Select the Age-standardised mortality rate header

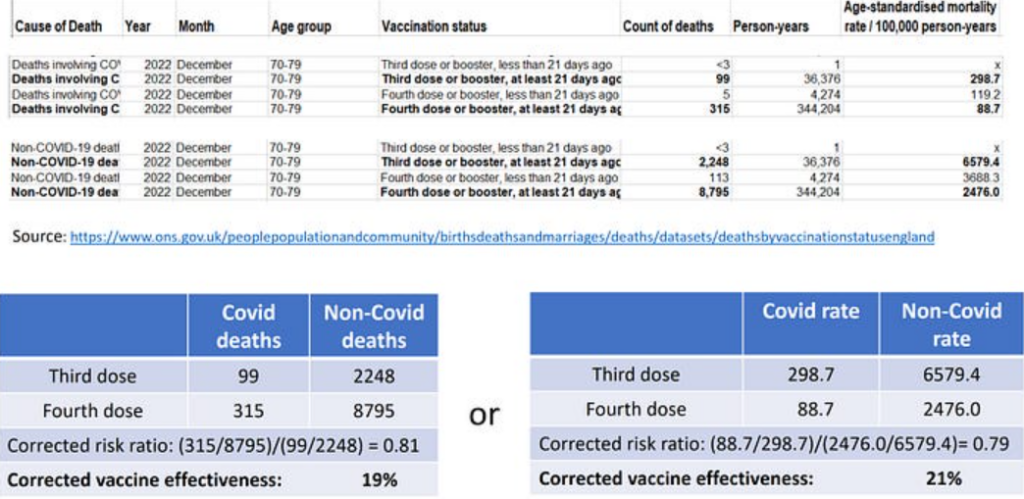932,18
